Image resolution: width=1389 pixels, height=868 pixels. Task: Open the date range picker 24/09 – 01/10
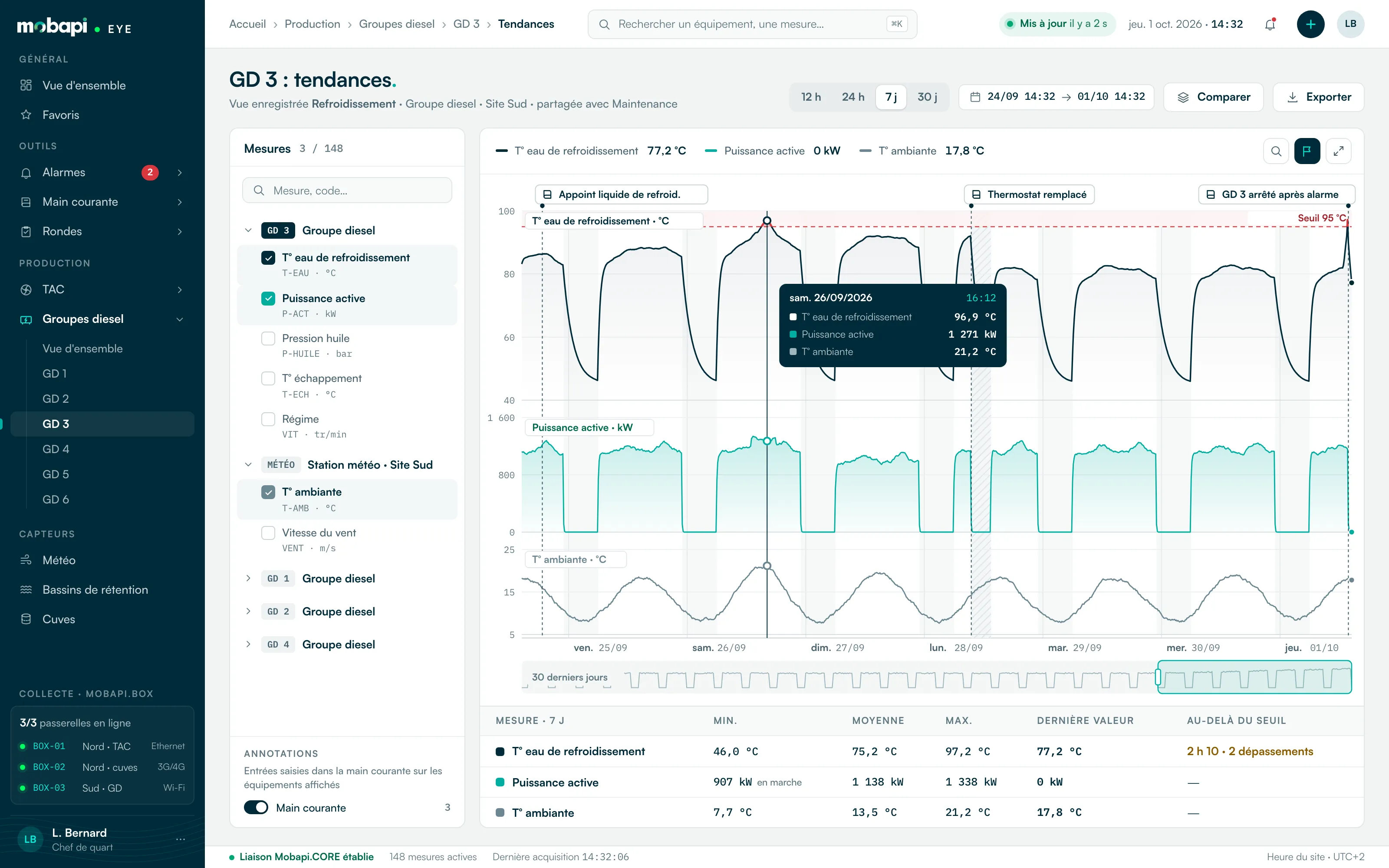click(x=1057, y=97)
